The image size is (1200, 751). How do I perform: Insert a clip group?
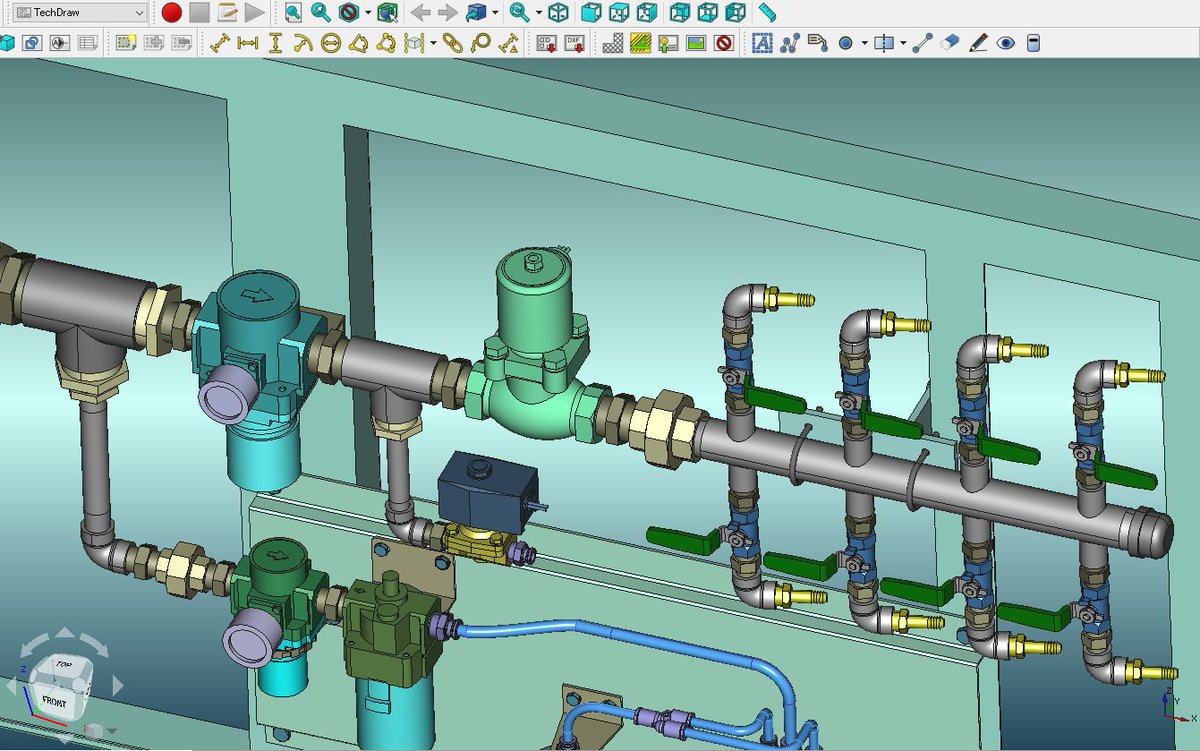pyautogui.click(x=125, y=43)
